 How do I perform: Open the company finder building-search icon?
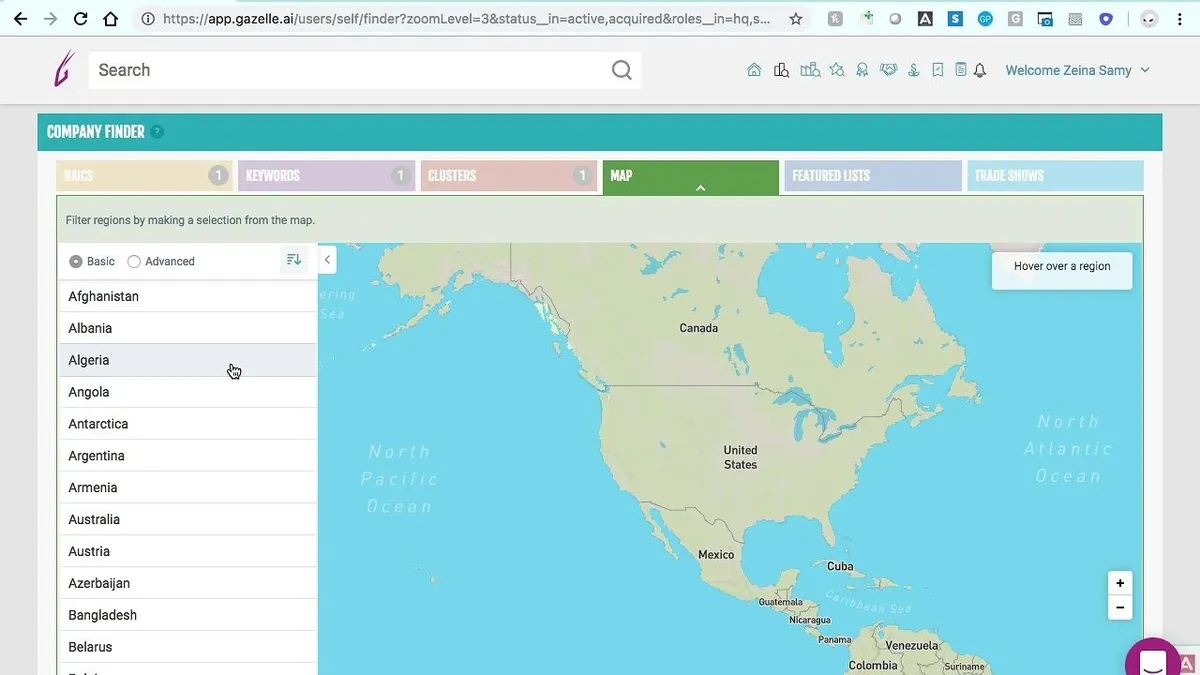[782, 70]
